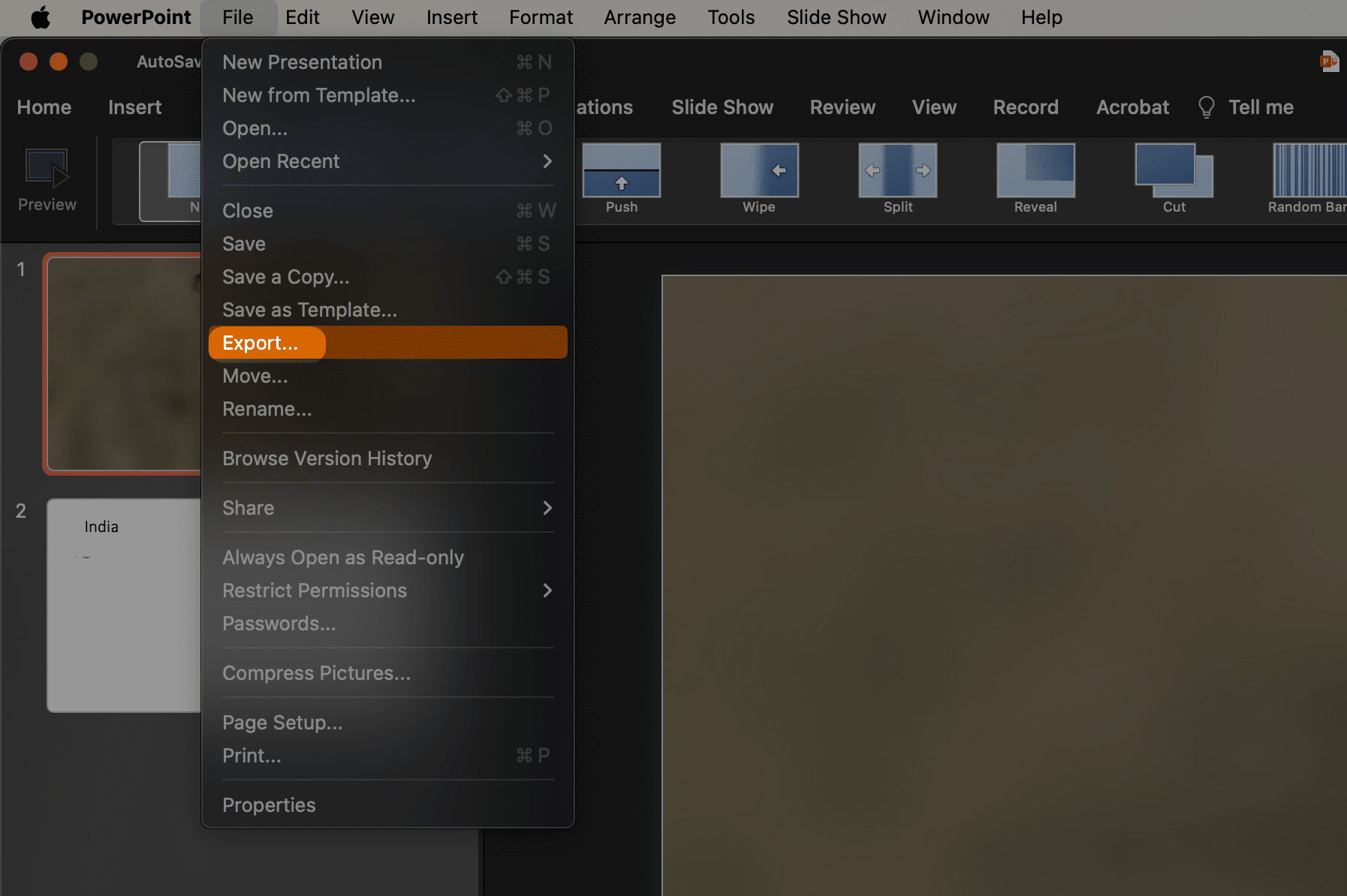The width and height of the screenshot is (1347, 896).
Task: Toggle Always Open as Read-only
Action: coord(343,558)
